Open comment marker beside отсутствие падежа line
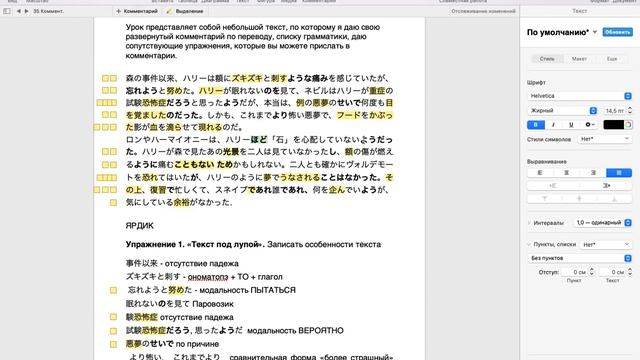Screen dimensions: 640x360 113,317
